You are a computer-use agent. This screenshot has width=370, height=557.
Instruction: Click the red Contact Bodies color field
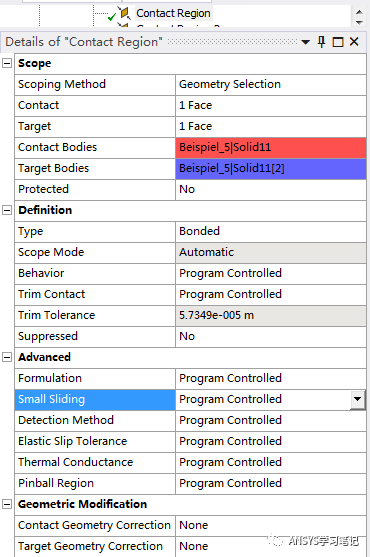click(271, 147)
